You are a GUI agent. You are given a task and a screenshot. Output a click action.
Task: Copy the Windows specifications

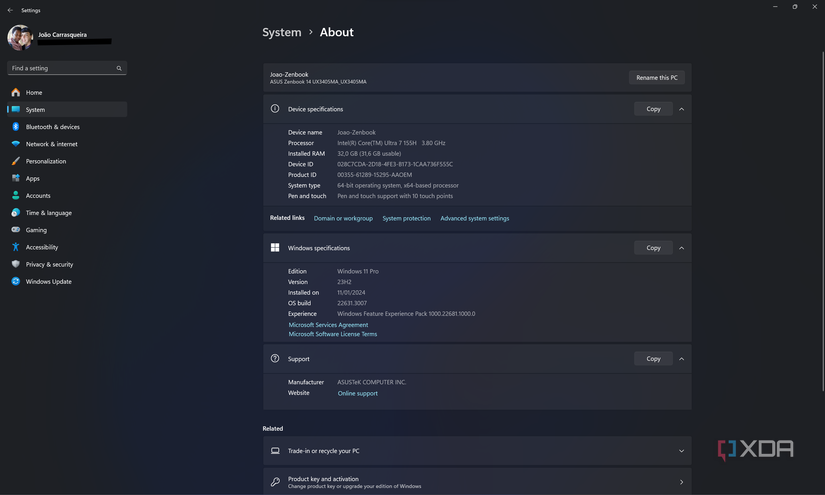(x=653, y=248)
